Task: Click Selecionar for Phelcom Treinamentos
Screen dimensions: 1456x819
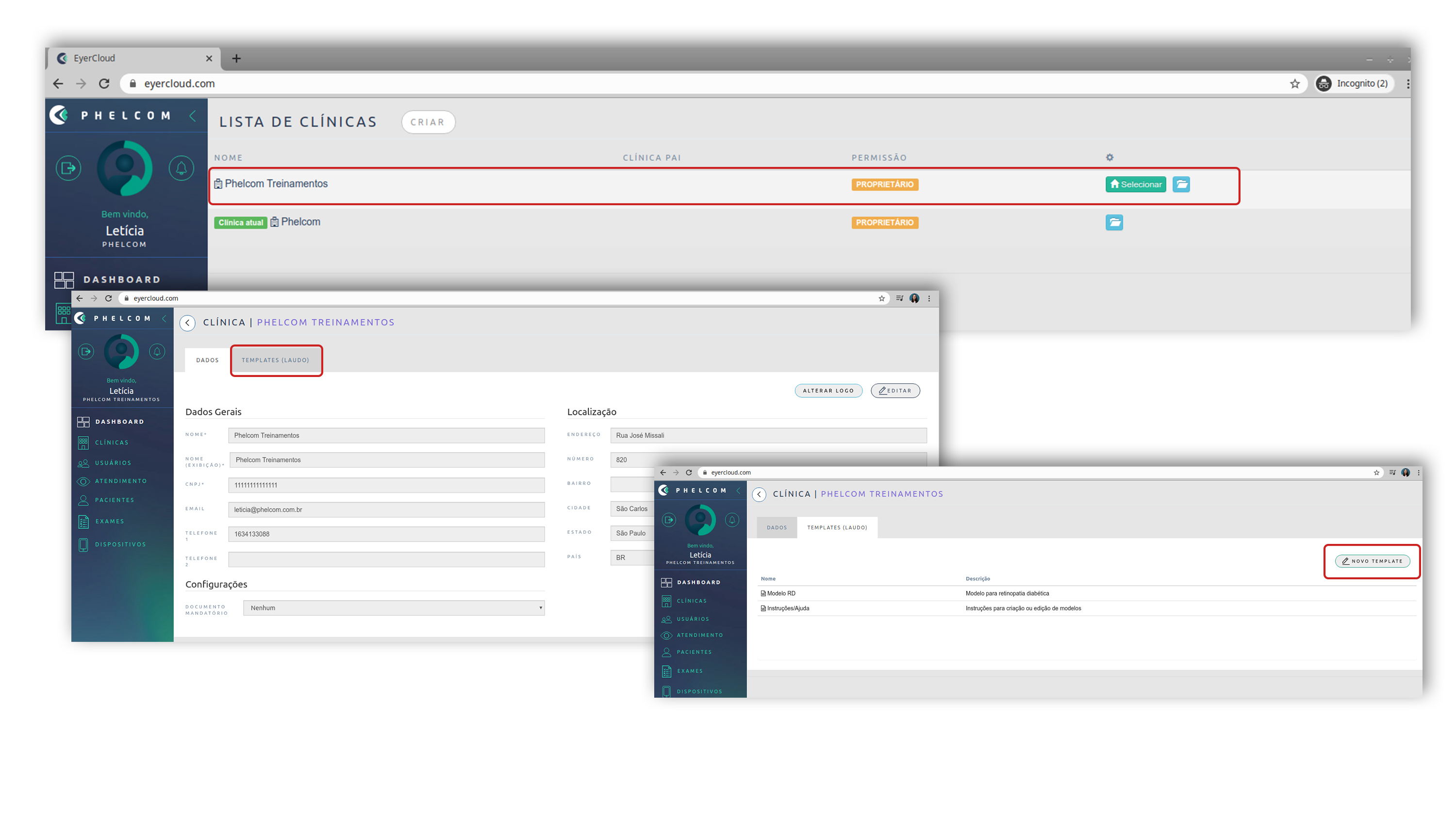Action: tap(1136, 184)
